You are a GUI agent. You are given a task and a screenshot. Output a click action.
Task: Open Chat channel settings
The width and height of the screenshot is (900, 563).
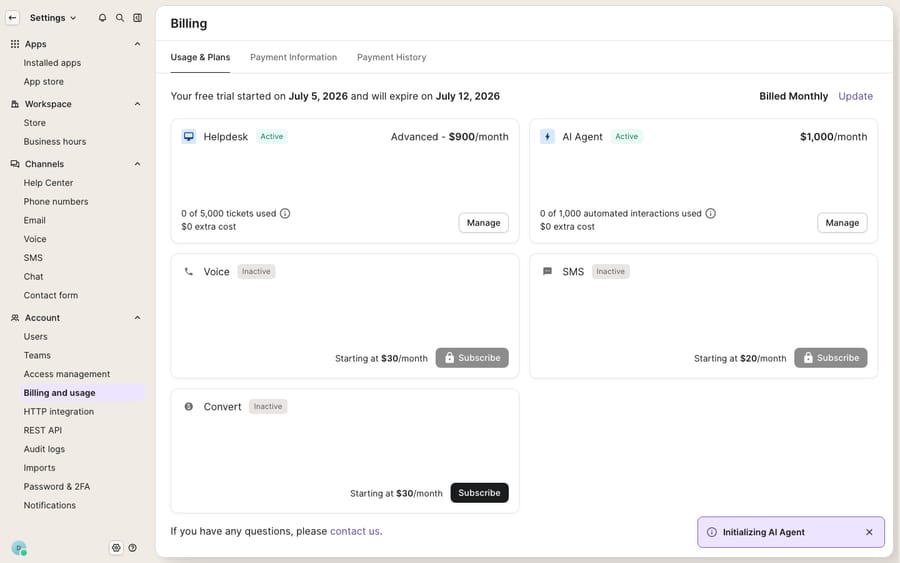33,277
